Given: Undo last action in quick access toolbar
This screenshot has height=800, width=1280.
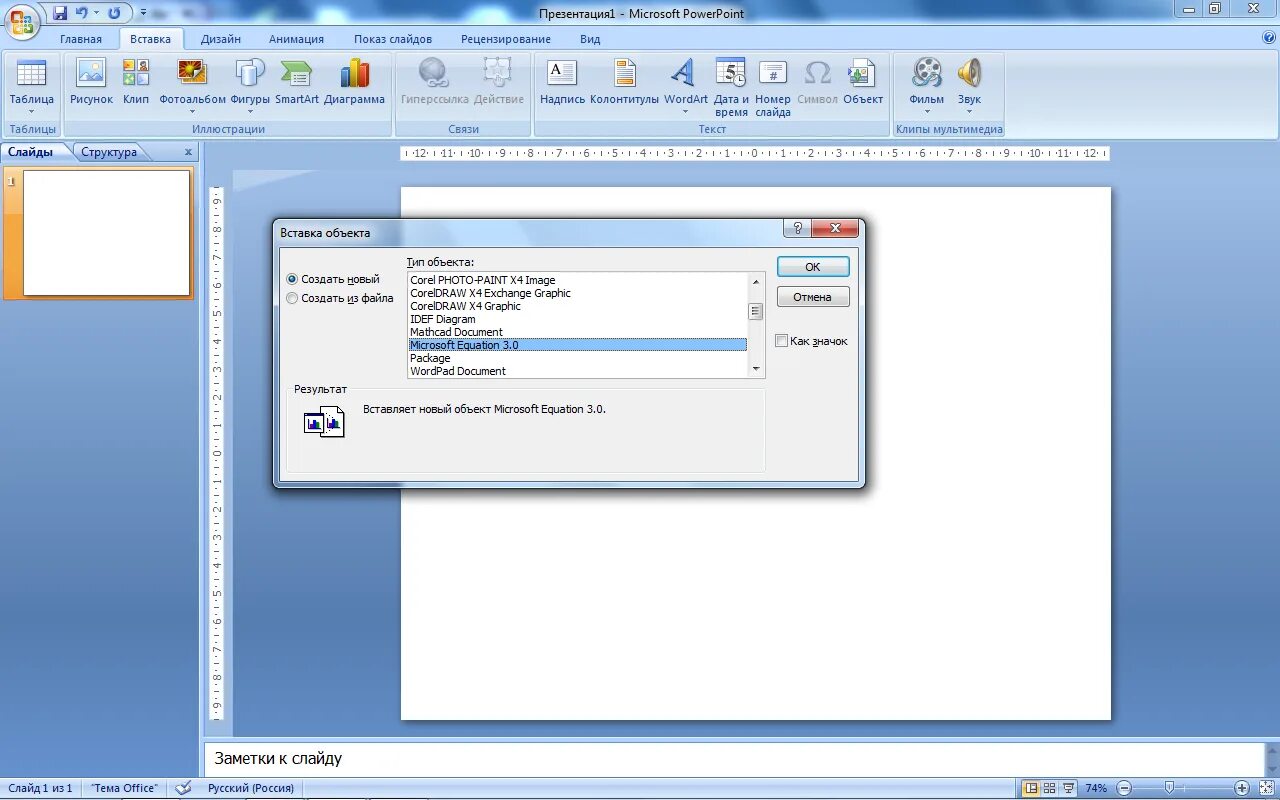Looking at the screenshot, I should click(82, 13).
